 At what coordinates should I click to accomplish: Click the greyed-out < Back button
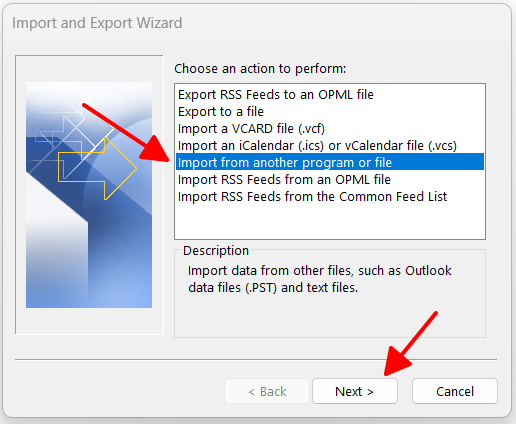pyautogui.click(x=267, y=391)
